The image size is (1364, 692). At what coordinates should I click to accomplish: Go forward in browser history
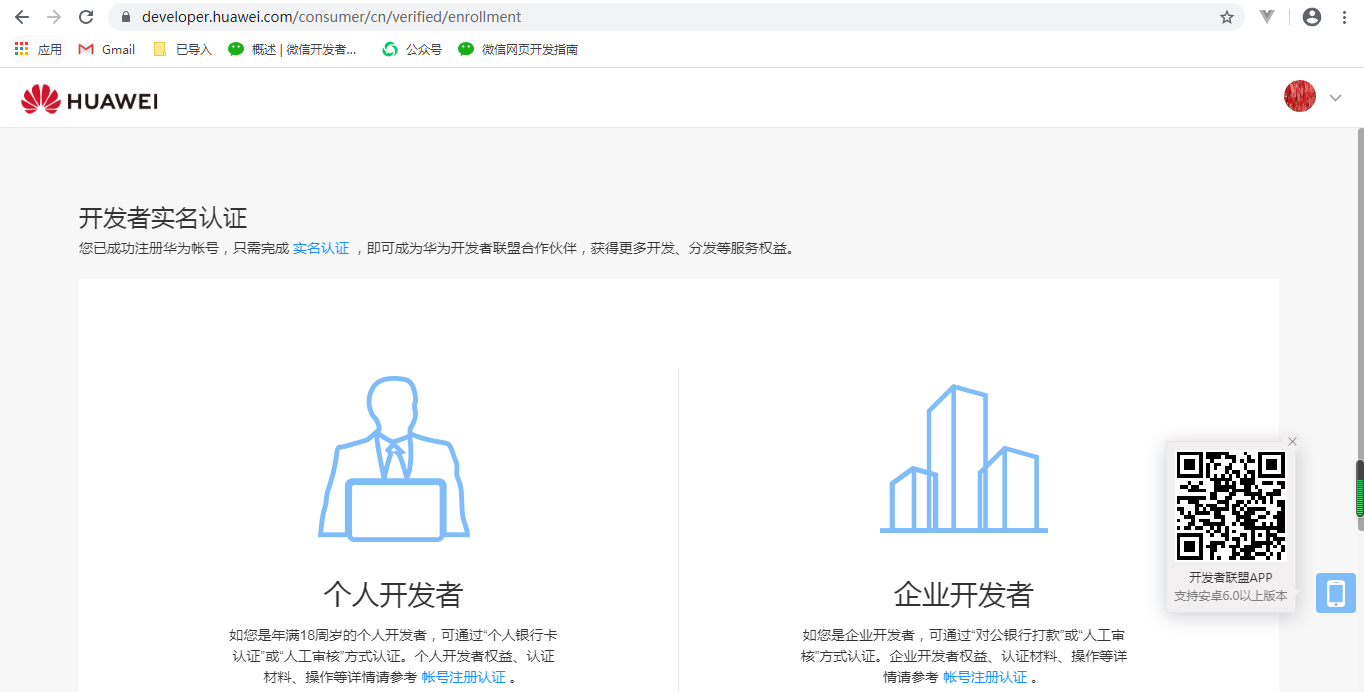point(54,17)
